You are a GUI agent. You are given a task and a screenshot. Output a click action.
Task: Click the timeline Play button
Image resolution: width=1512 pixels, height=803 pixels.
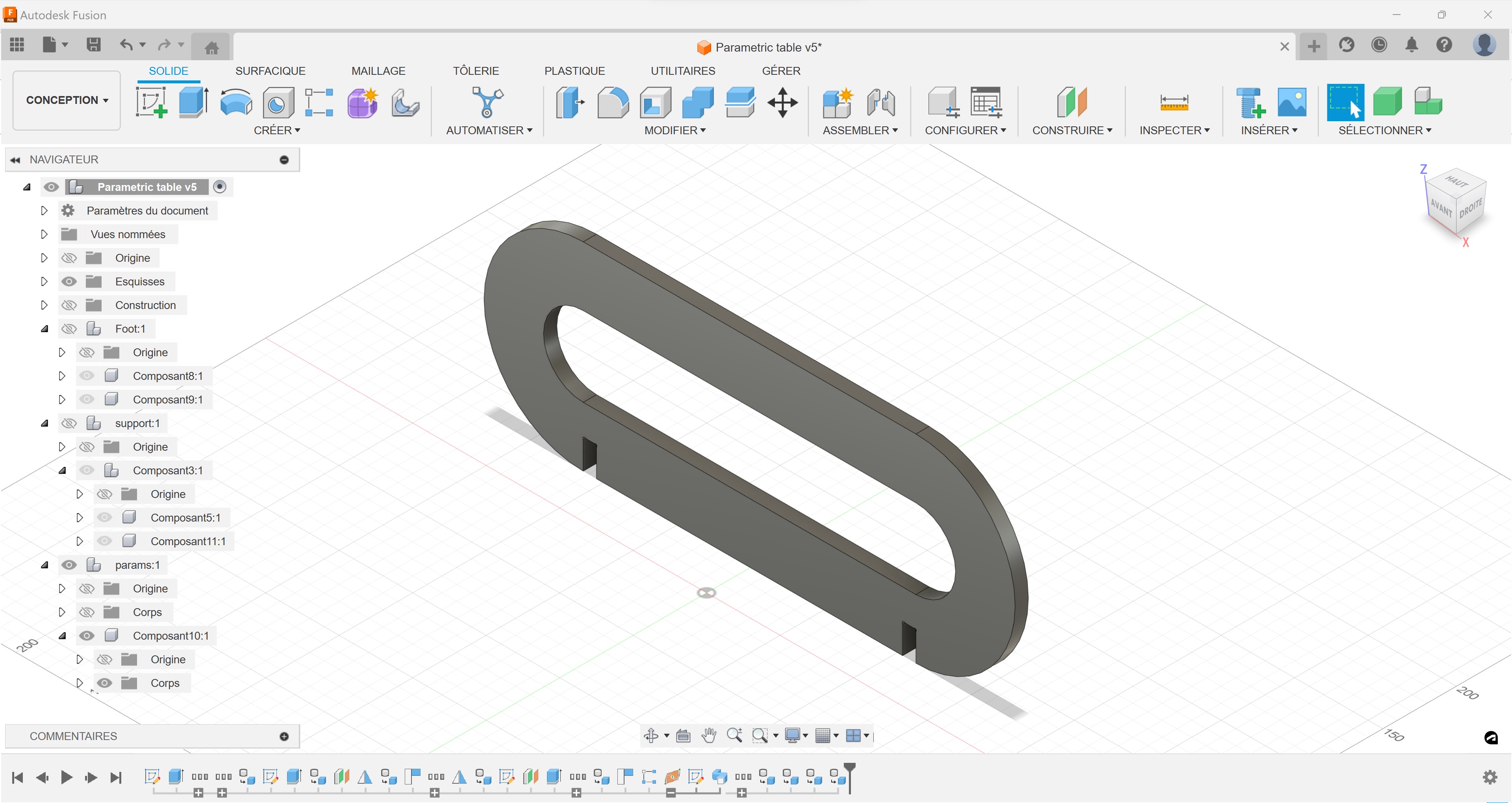[x=66, y=778]
